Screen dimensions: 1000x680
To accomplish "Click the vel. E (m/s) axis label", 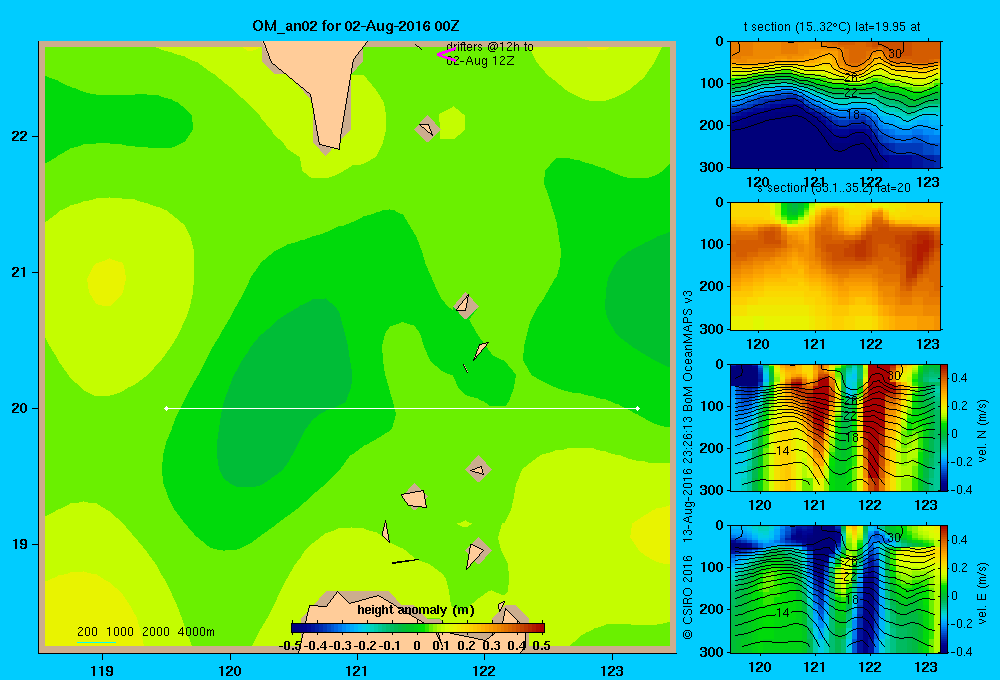I will click(982, 592).
